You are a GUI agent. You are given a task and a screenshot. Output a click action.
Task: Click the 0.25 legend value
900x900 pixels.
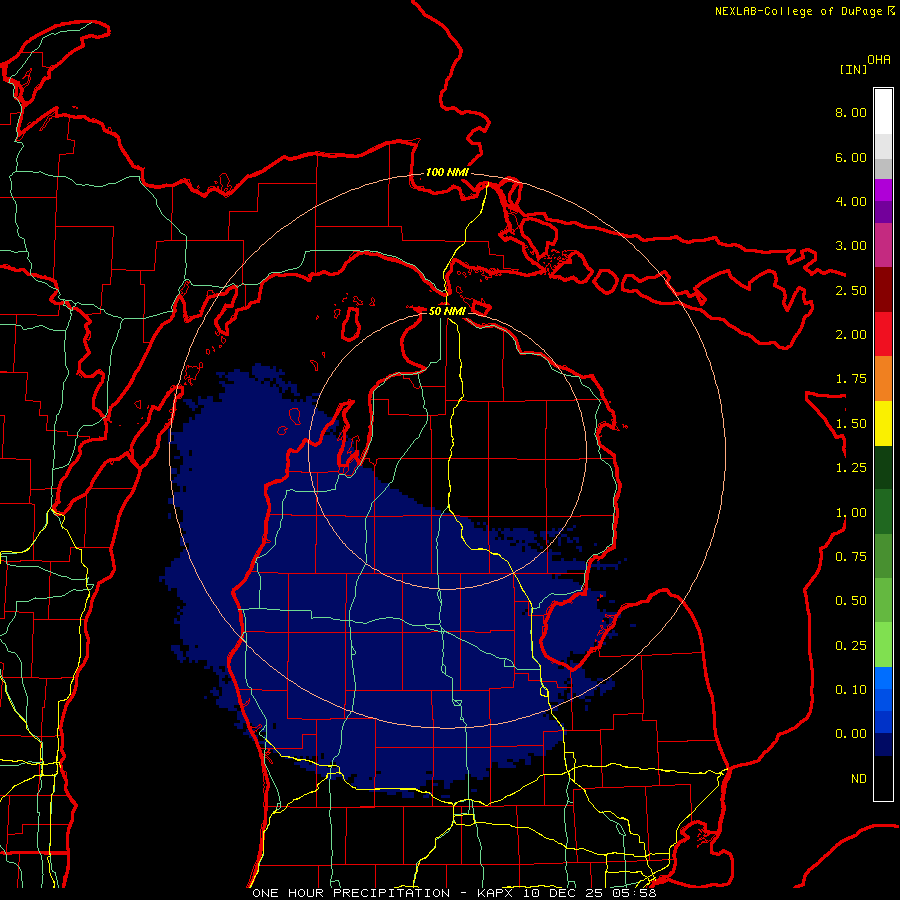(x=851, y=646)
